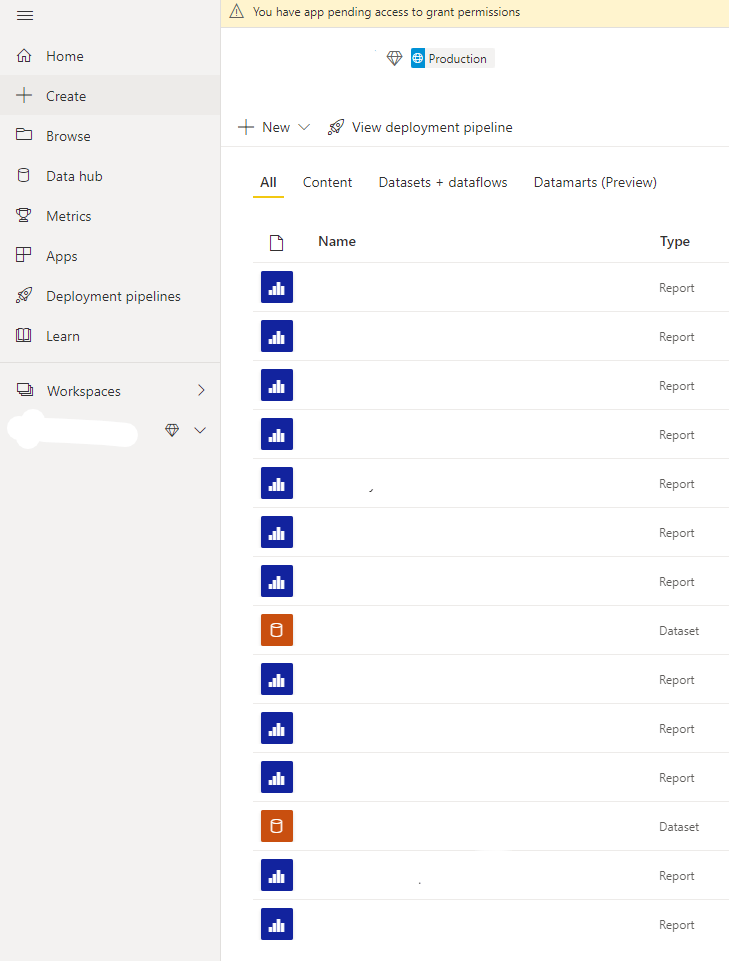Open the Data hub
This screenshot has width=729, height=961.
[x=75, y=175]
